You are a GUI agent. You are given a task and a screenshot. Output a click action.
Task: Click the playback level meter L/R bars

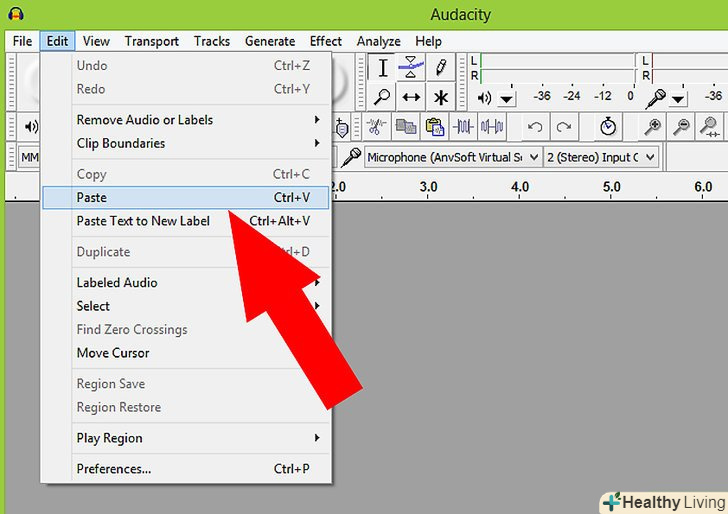pyautogui.click(x=557, y=68)
